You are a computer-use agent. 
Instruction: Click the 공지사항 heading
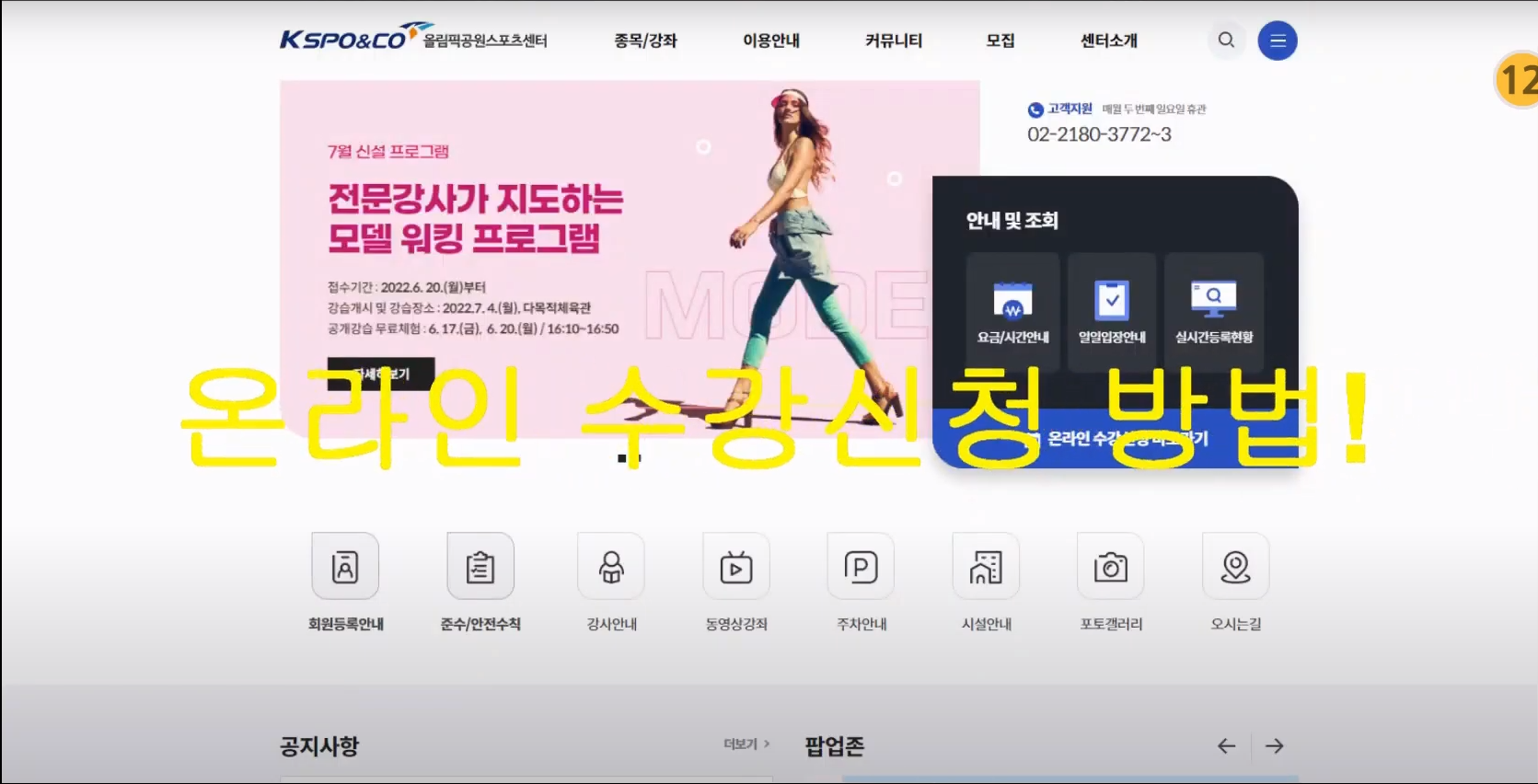pos(319,746)
